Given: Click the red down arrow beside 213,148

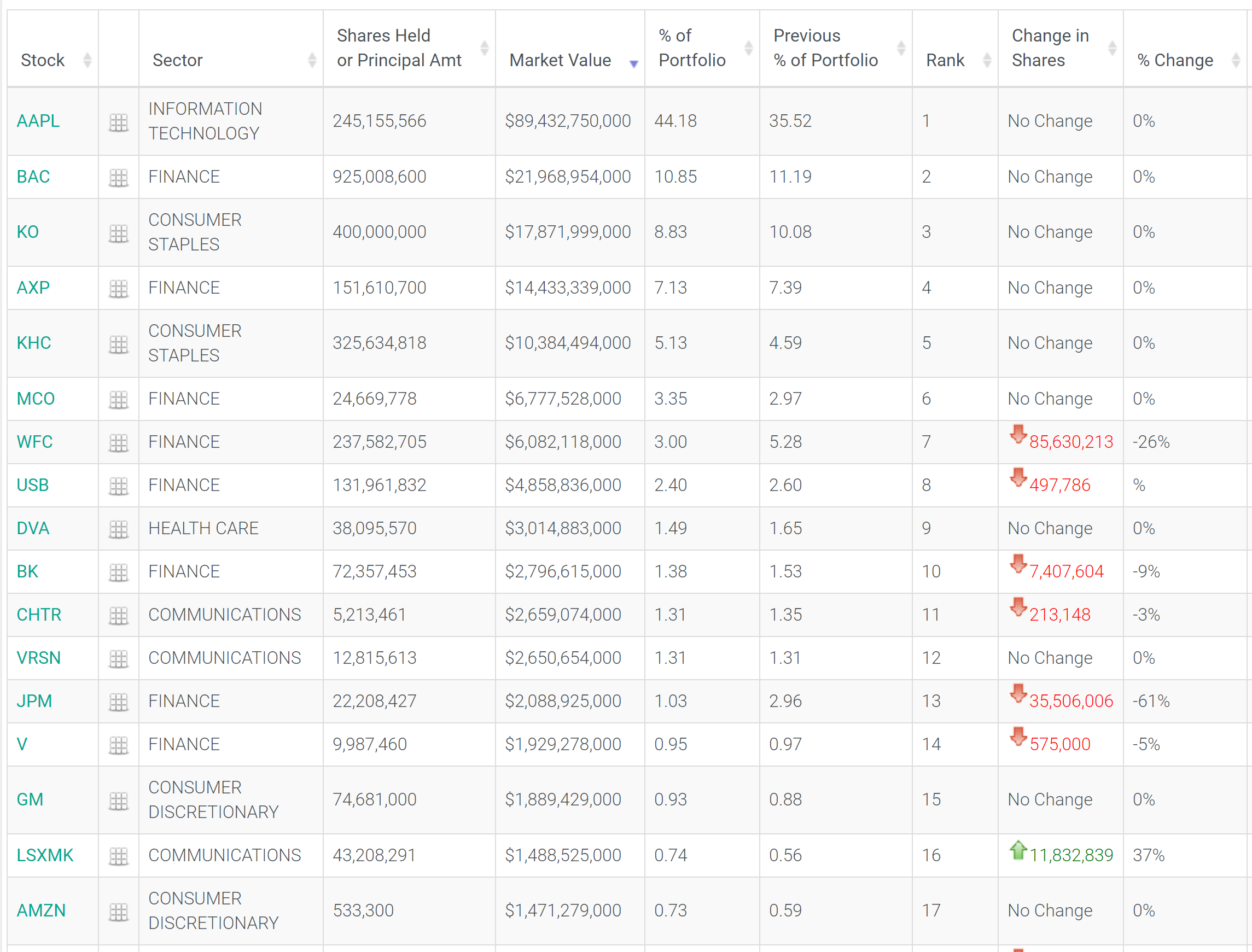Looking at the screenshot, I should [x=1018, y=608].
